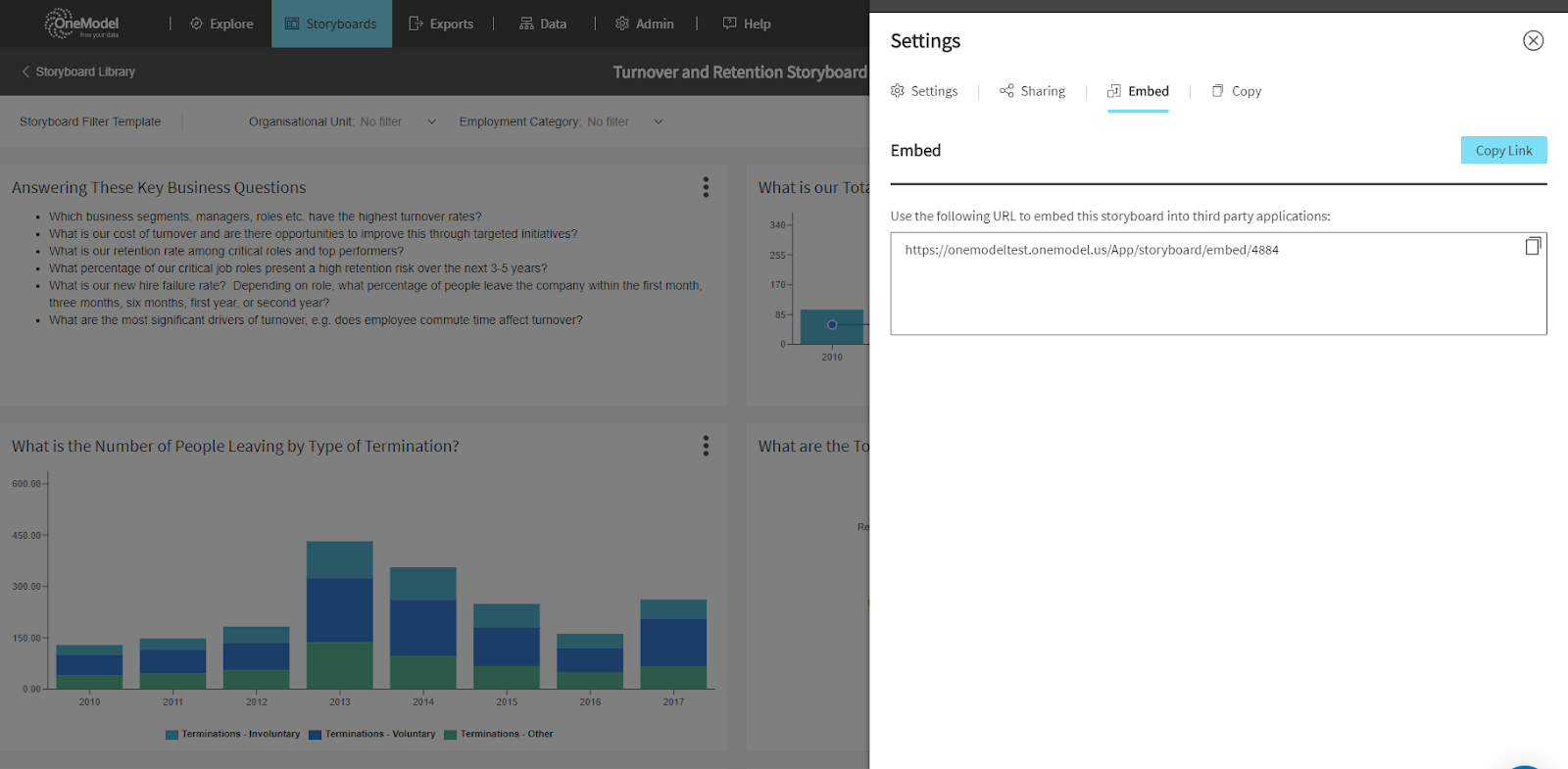Open the three-dot menu on Type of Termination chart
1568x769 pixels.
706,446
